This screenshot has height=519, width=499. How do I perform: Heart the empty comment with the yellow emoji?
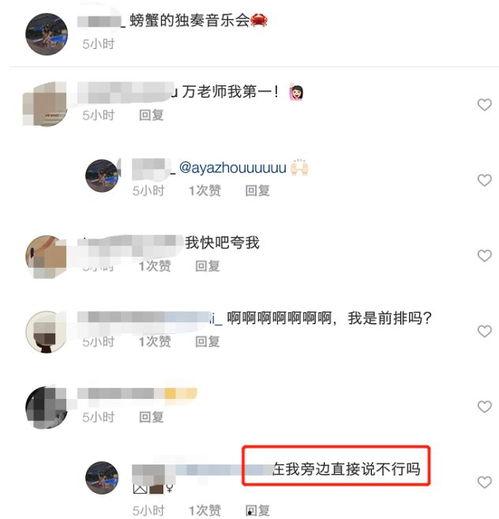[x=484, y=407]
